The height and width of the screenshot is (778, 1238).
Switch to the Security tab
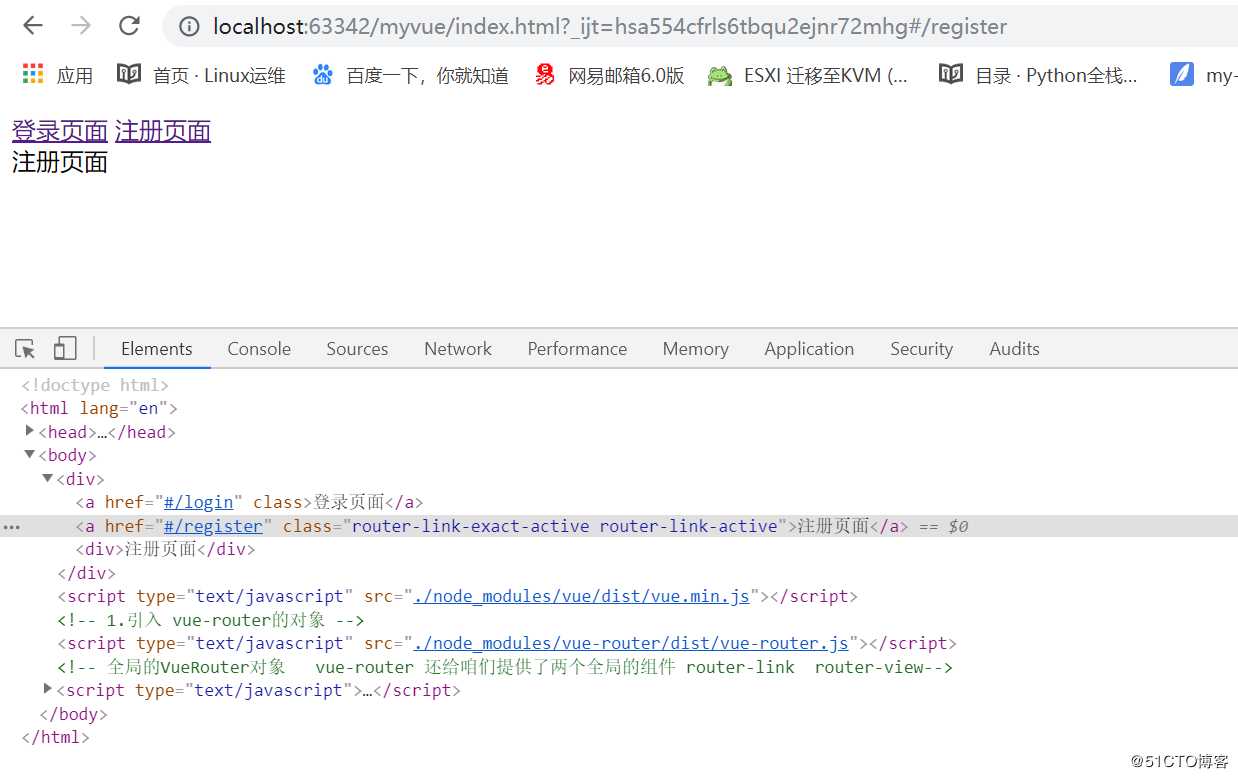(x=921, y=349)
